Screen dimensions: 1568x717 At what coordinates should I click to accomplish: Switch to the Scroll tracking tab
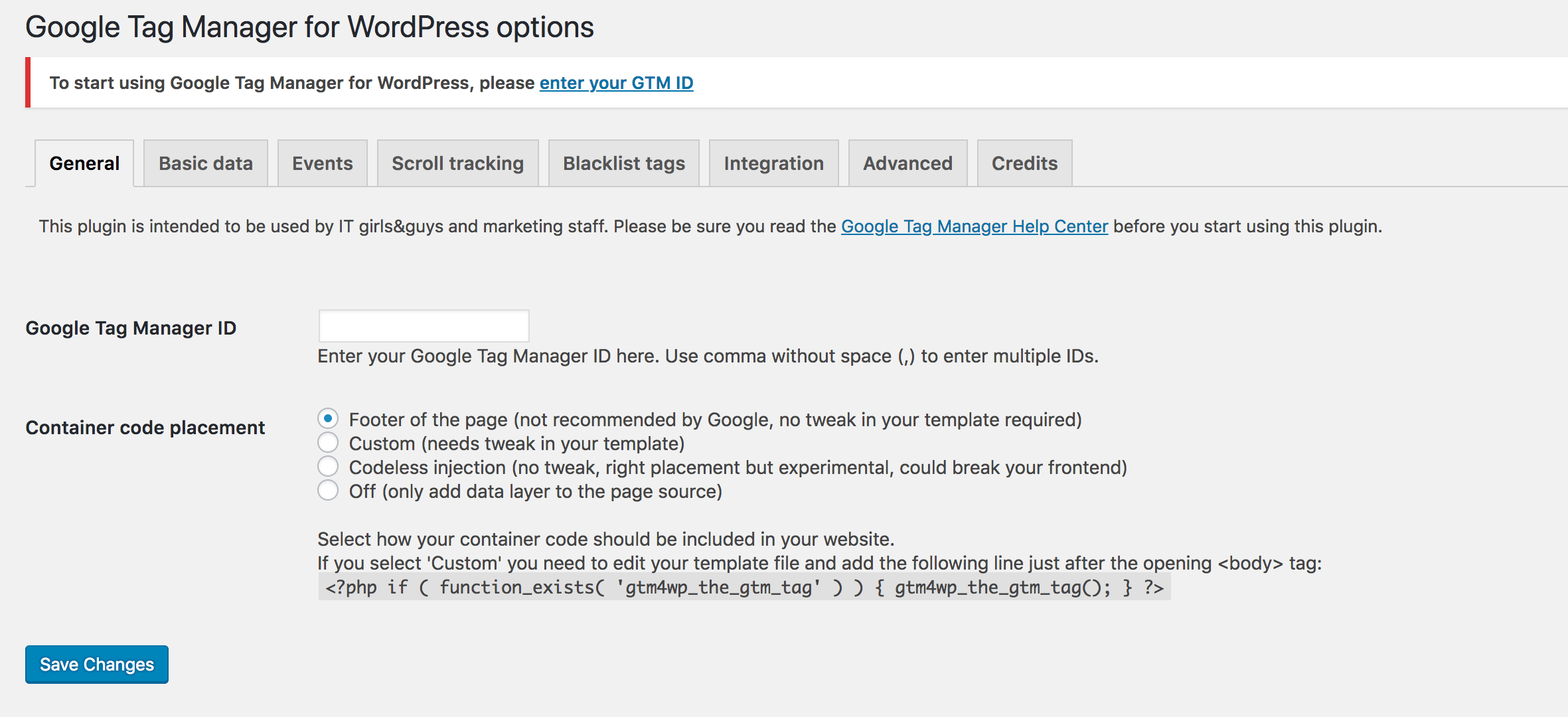[457, 163]
